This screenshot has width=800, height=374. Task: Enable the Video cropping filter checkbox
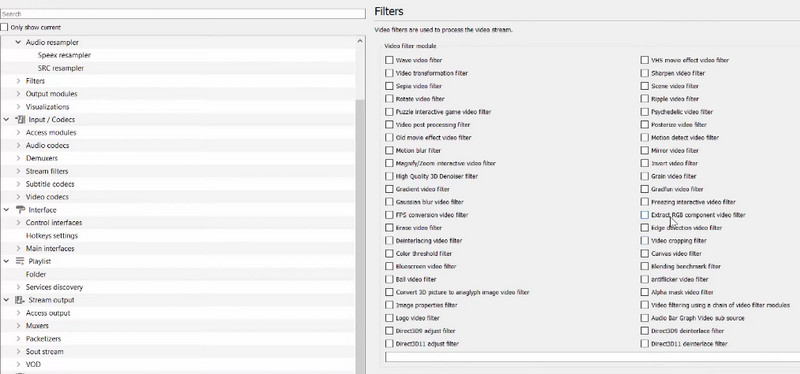645,240
